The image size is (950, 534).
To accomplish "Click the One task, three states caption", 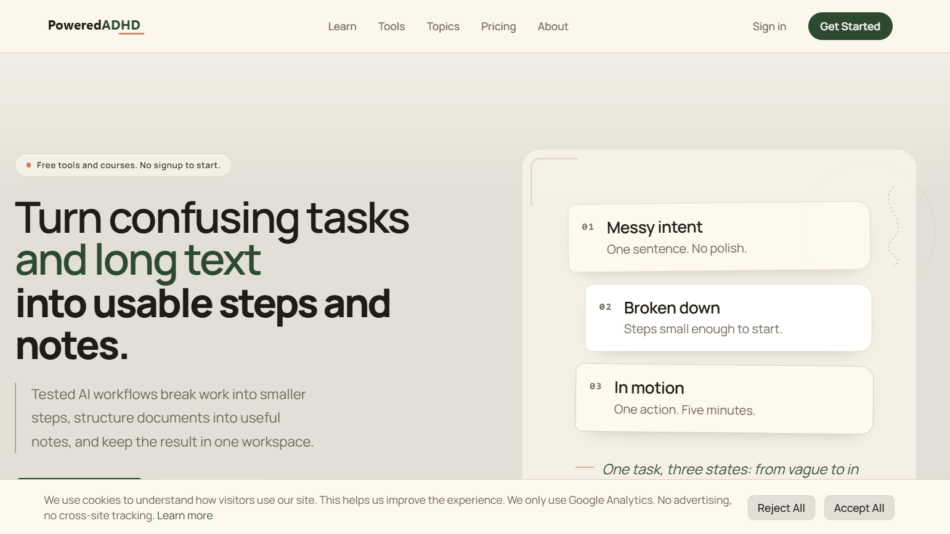I will click(x=730, y=470).
